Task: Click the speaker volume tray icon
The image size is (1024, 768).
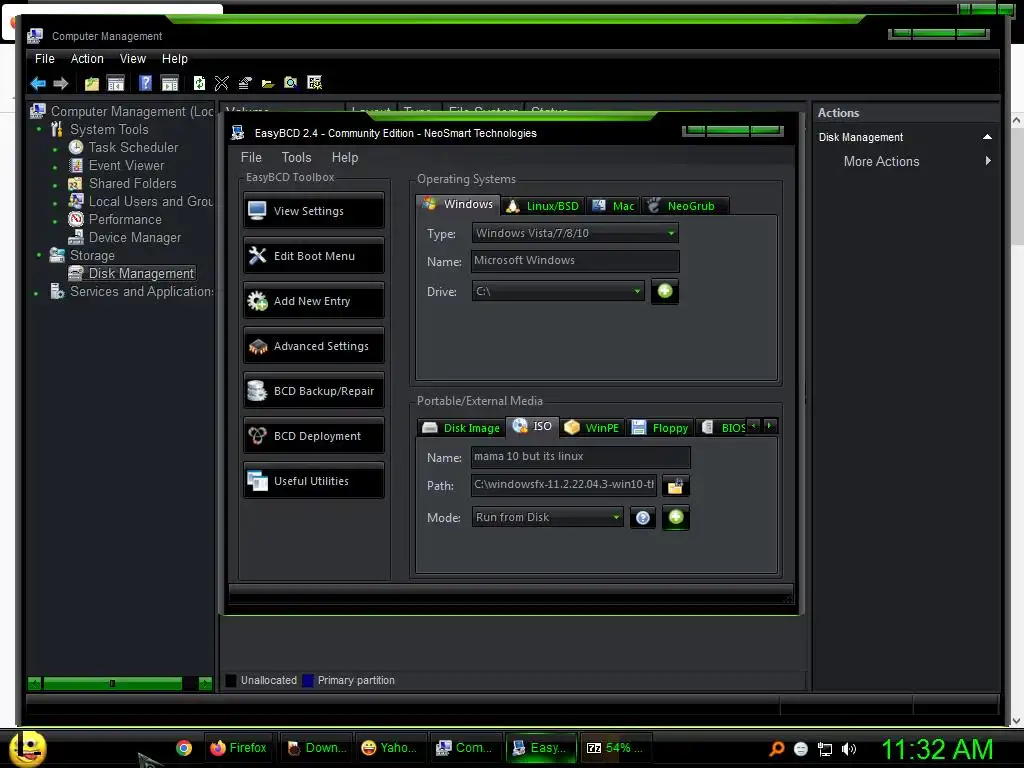Action: tap(849, 749)
